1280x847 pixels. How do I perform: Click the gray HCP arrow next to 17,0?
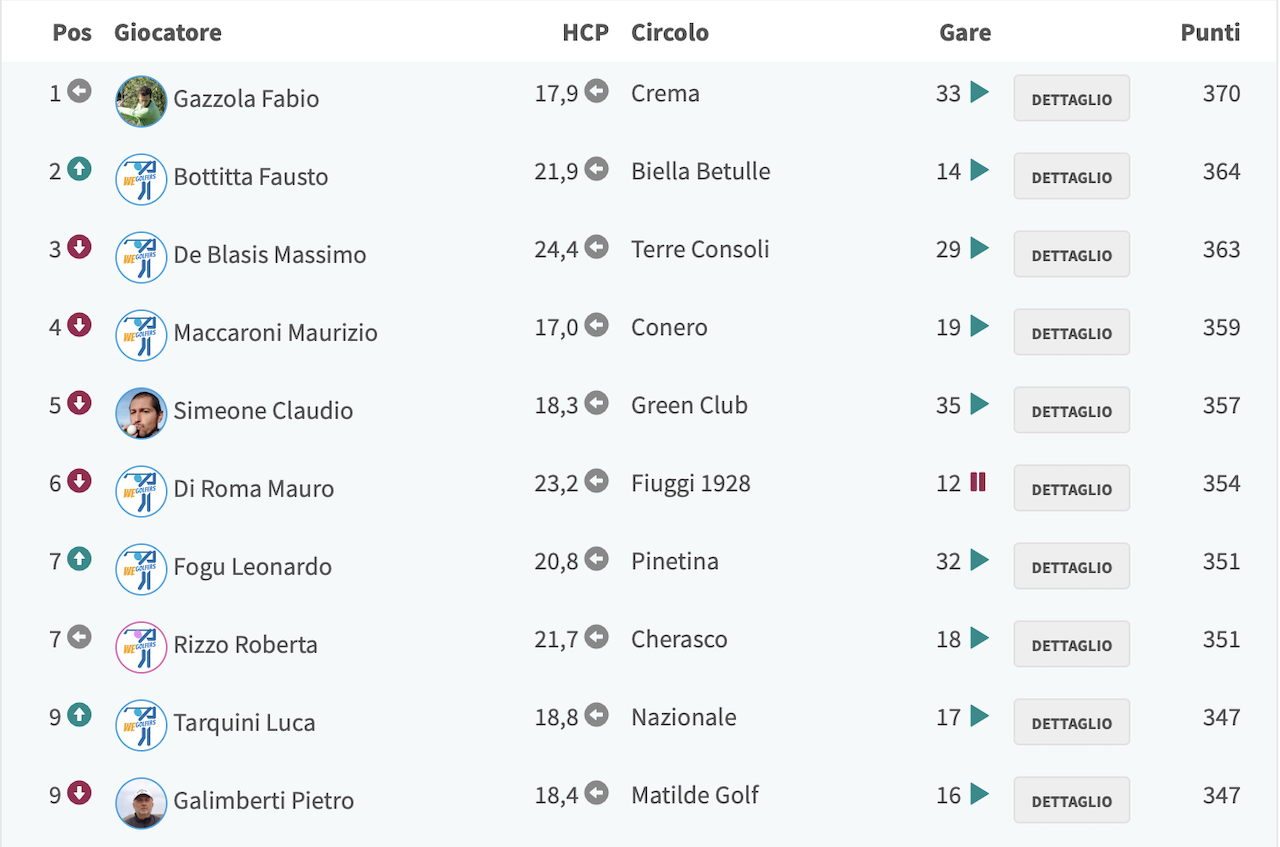pyautogui.click(x=597, y=326)
